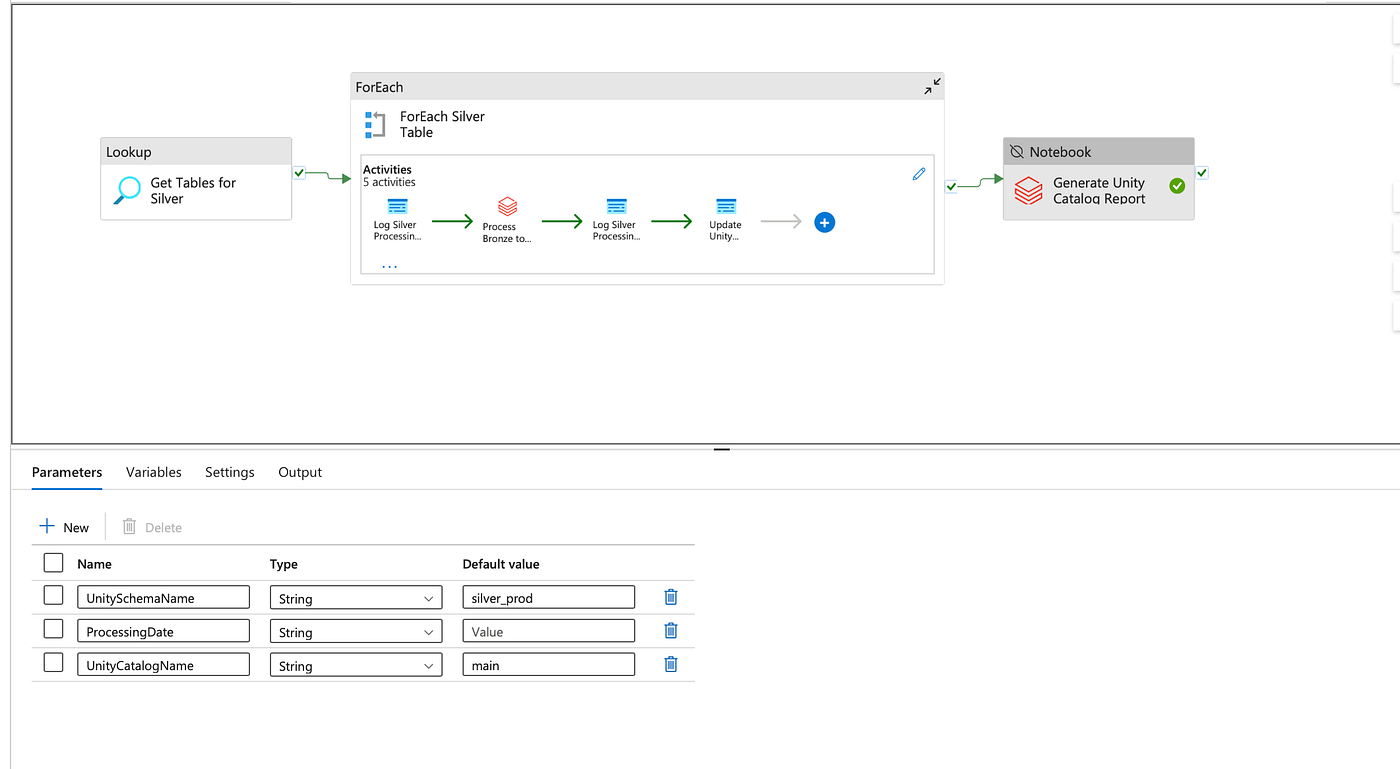Click the ForEach loop icon

click(375, 125)
